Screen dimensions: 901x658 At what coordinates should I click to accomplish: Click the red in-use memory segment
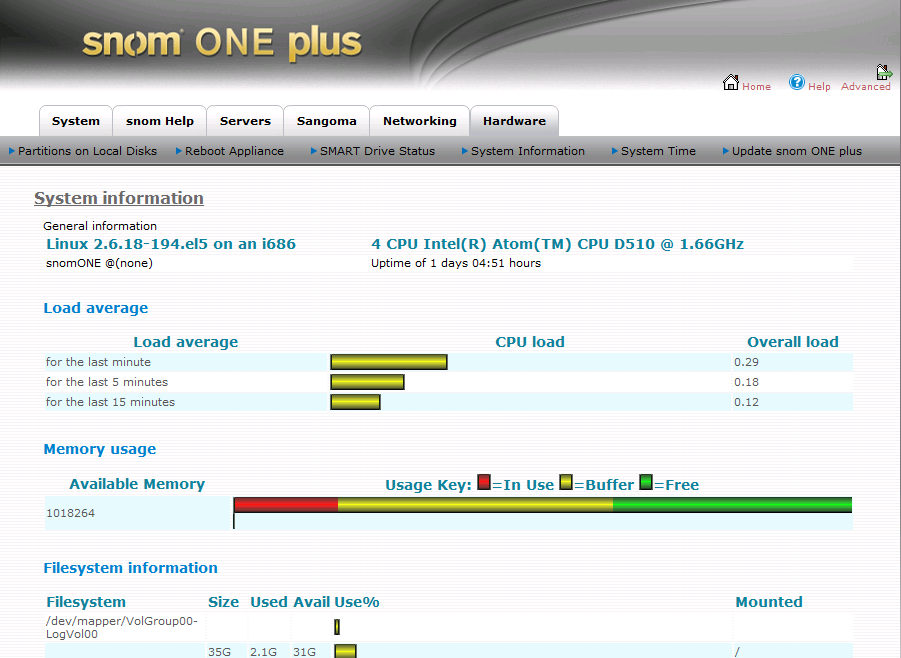(286, 505)
